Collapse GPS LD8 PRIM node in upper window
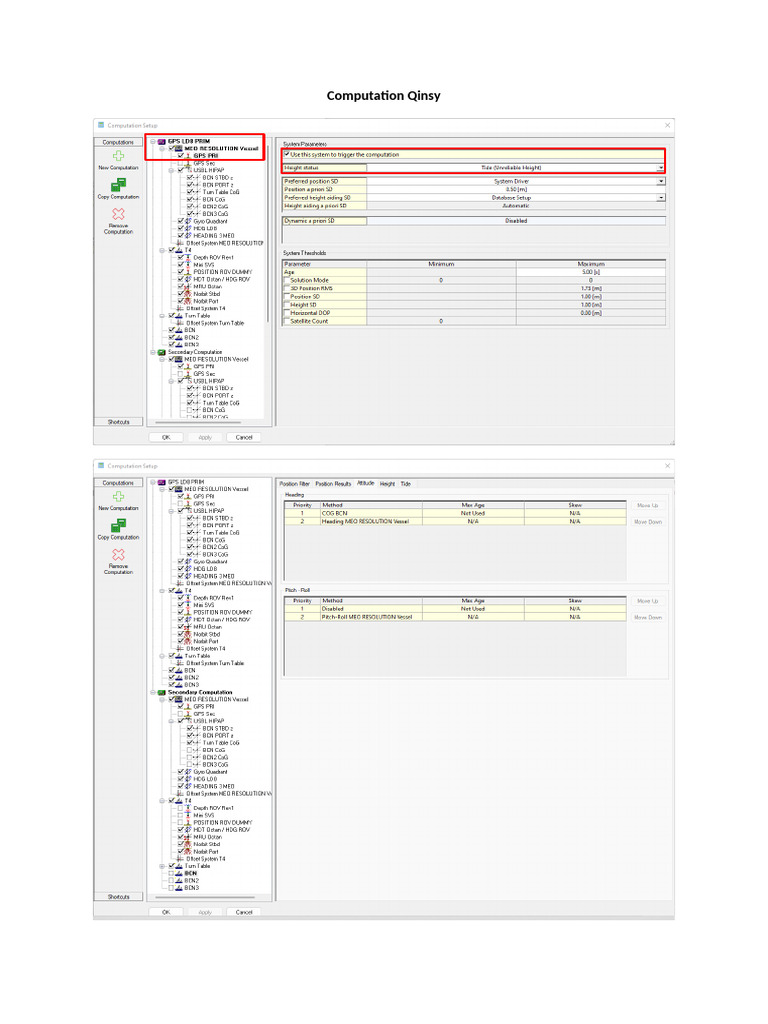The image size is (768, 1024). pyautogui.click(x=153, y=141)
